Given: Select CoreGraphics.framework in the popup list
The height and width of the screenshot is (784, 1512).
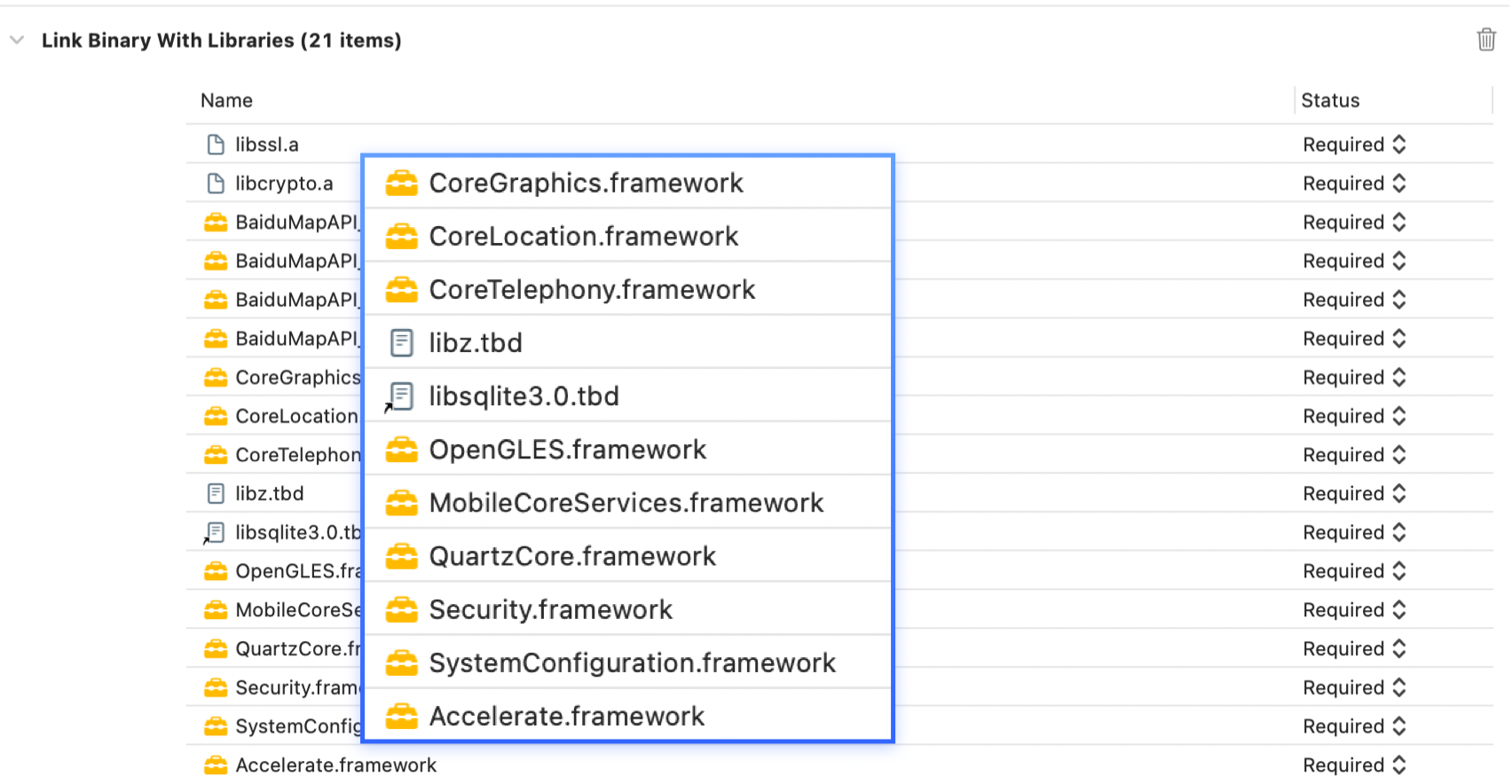Looking at the screenshot, I should point(586,183).
